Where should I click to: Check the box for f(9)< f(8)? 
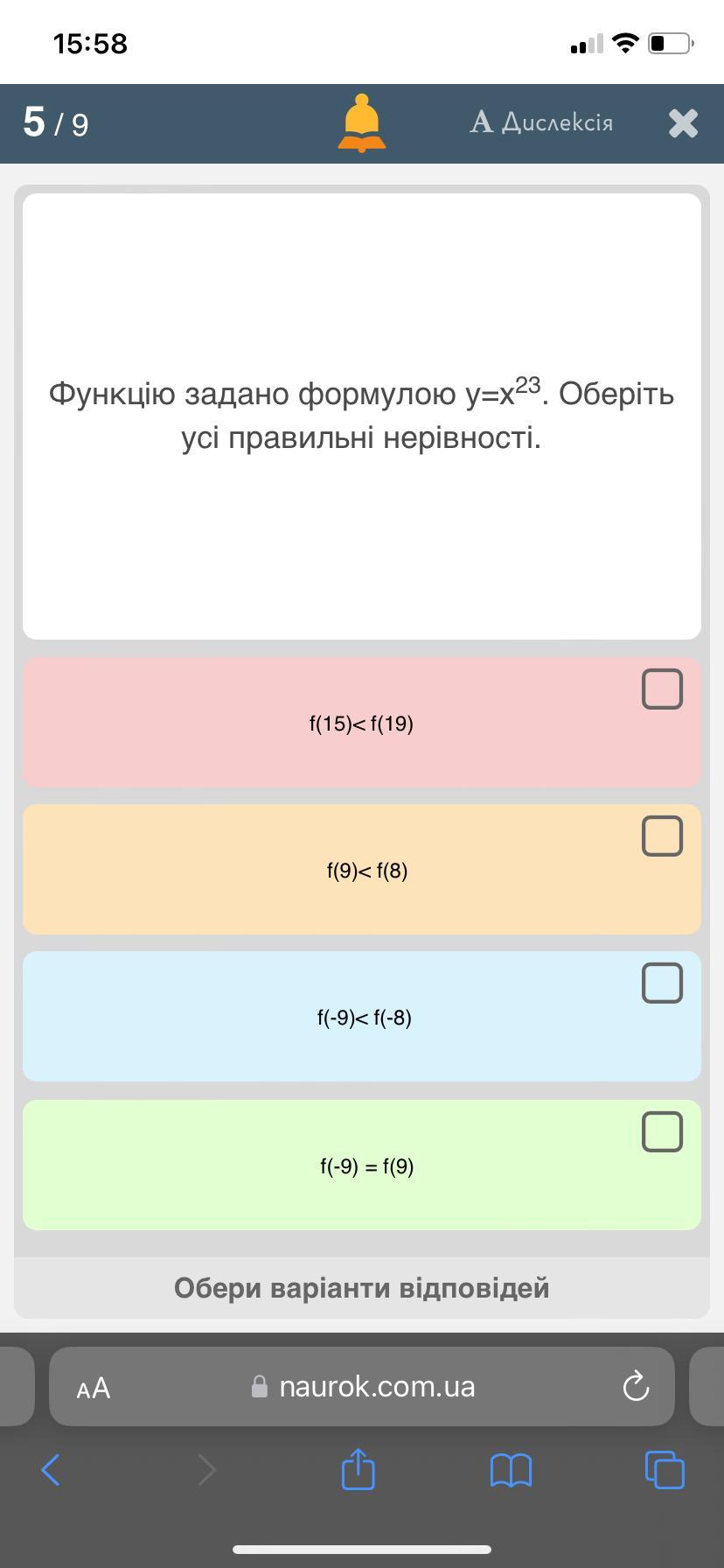pyautogui.click(x=662, y=836)
